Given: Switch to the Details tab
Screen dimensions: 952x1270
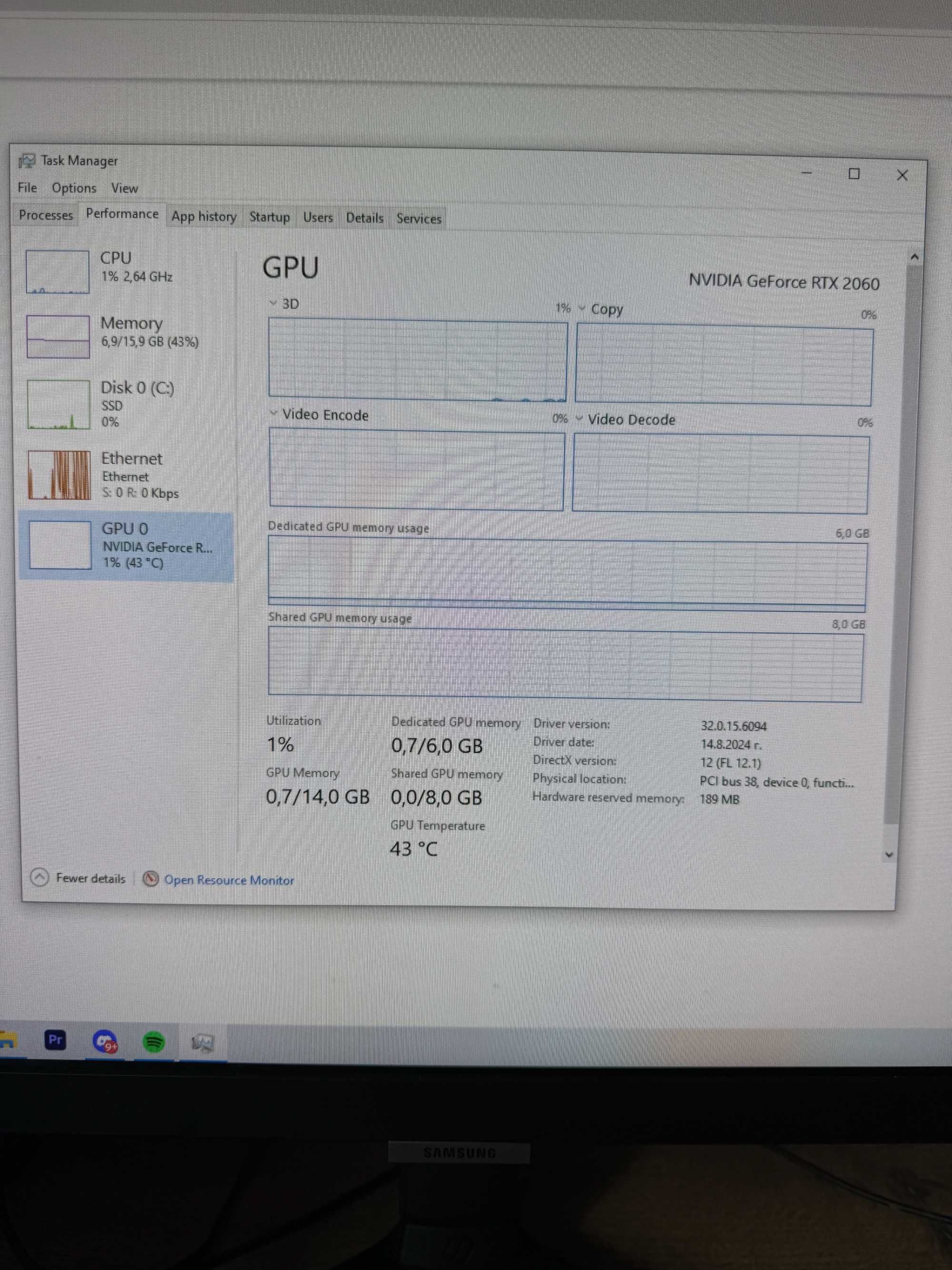Looking at the screenshot, I should (365, 218).
